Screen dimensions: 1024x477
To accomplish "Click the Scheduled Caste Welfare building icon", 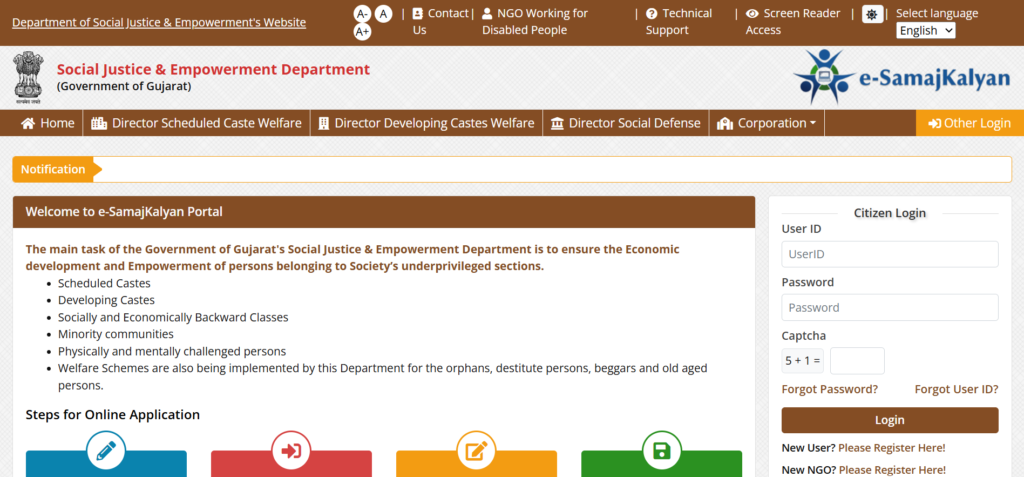I will point(99,123).
